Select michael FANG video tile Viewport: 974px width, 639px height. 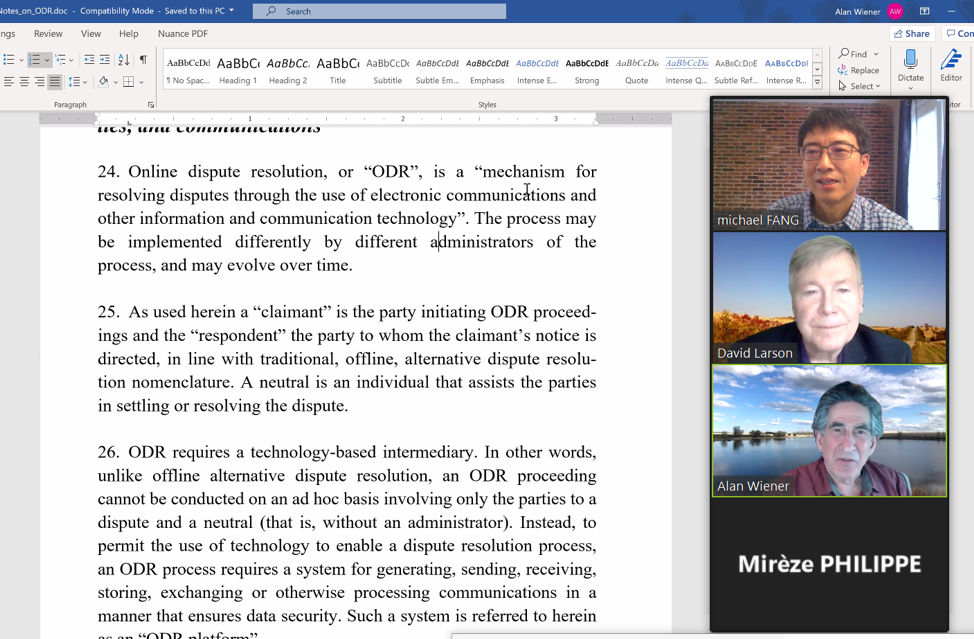(829, 165)
